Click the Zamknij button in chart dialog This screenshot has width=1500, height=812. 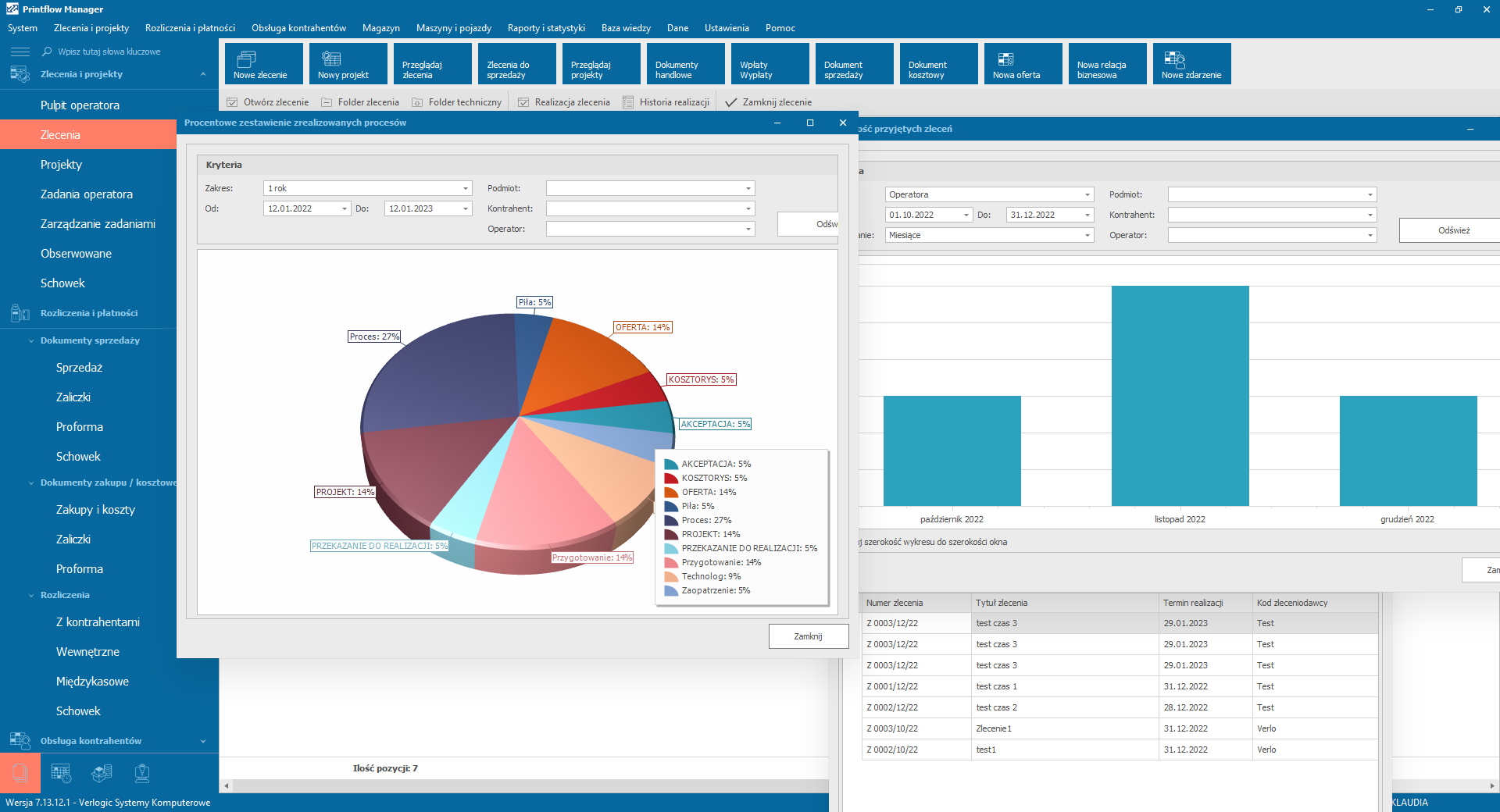pos(808,636)
